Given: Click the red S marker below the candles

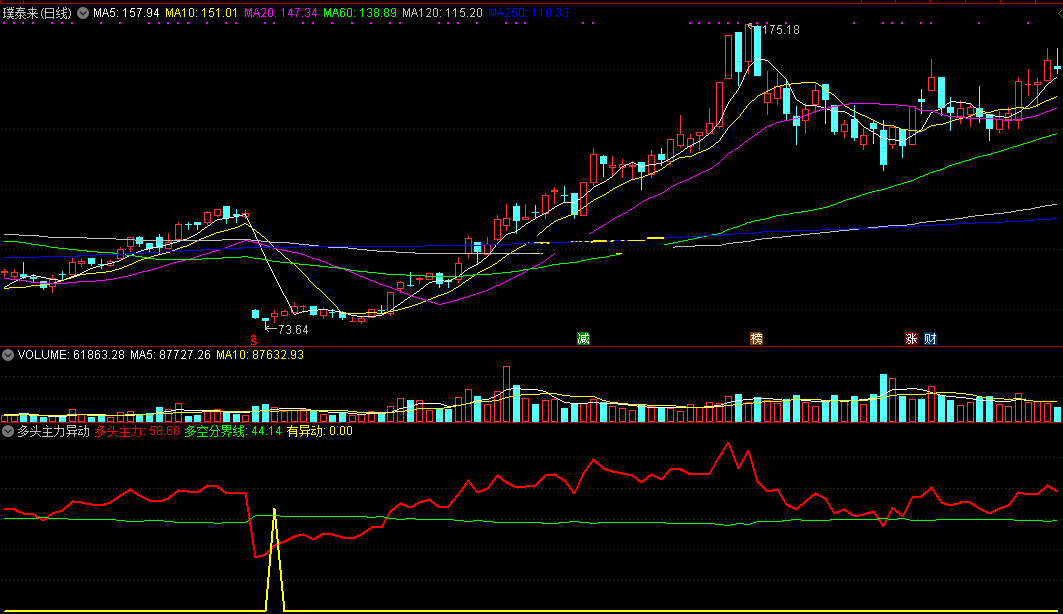Looking at the screenshot, I should tap(254, 340).
